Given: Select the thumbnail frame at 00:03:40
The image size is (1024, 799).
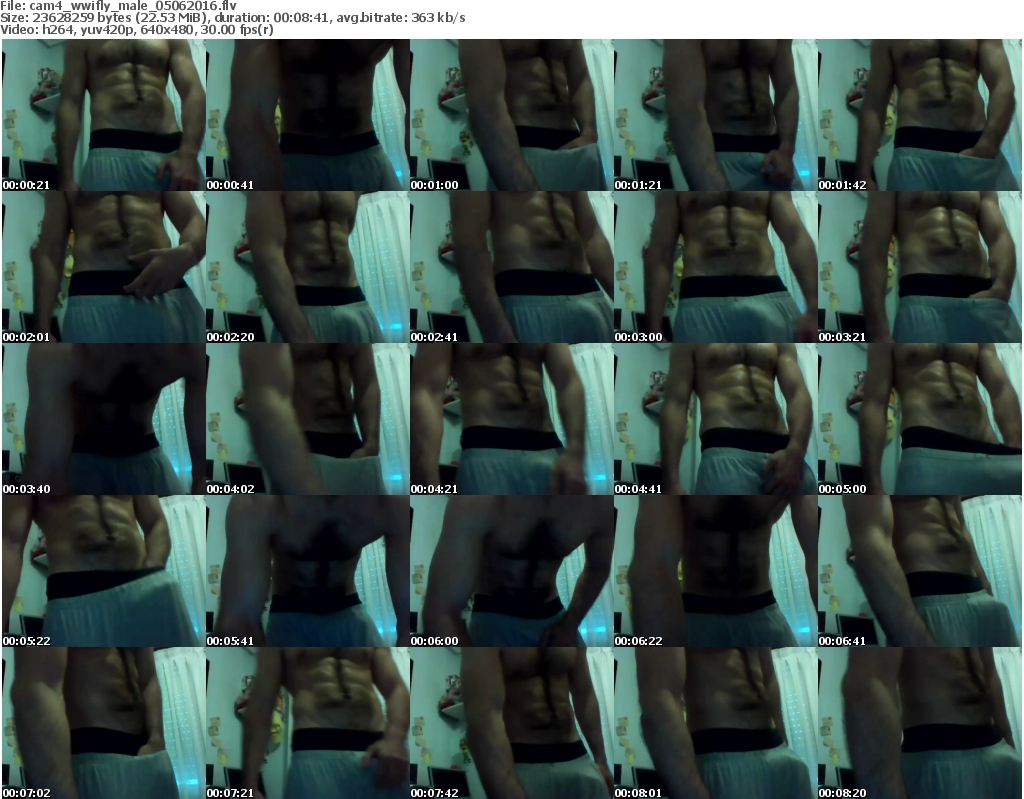Looking at the screenshot, I should pos(103,419).
